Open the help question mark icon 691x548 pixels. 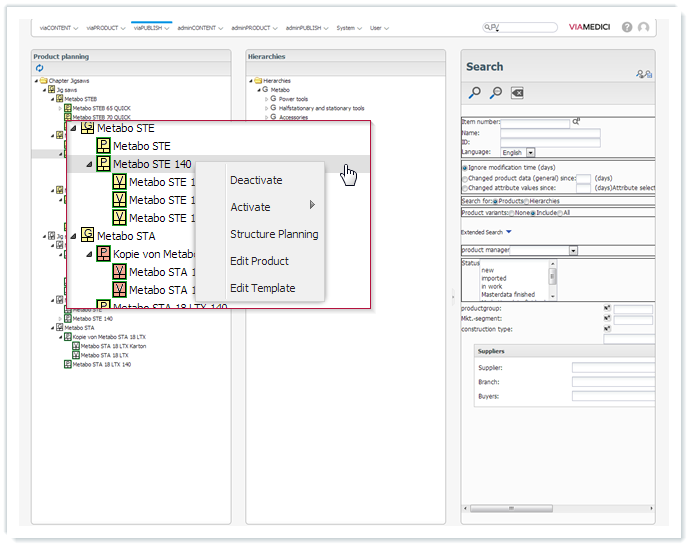(627, 28)
